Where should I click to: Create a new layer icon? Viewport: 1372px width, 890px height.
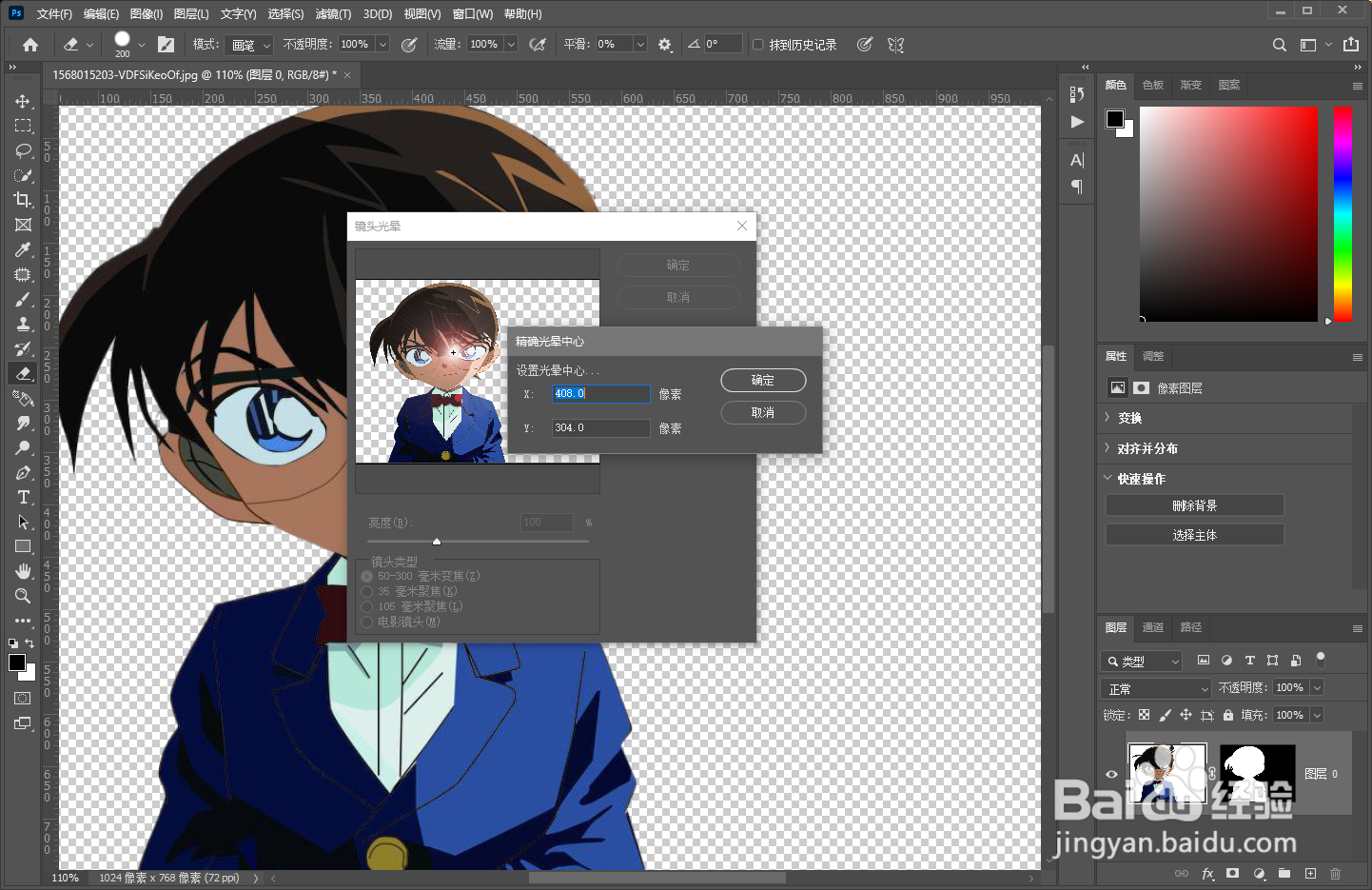coord(1310,873)
